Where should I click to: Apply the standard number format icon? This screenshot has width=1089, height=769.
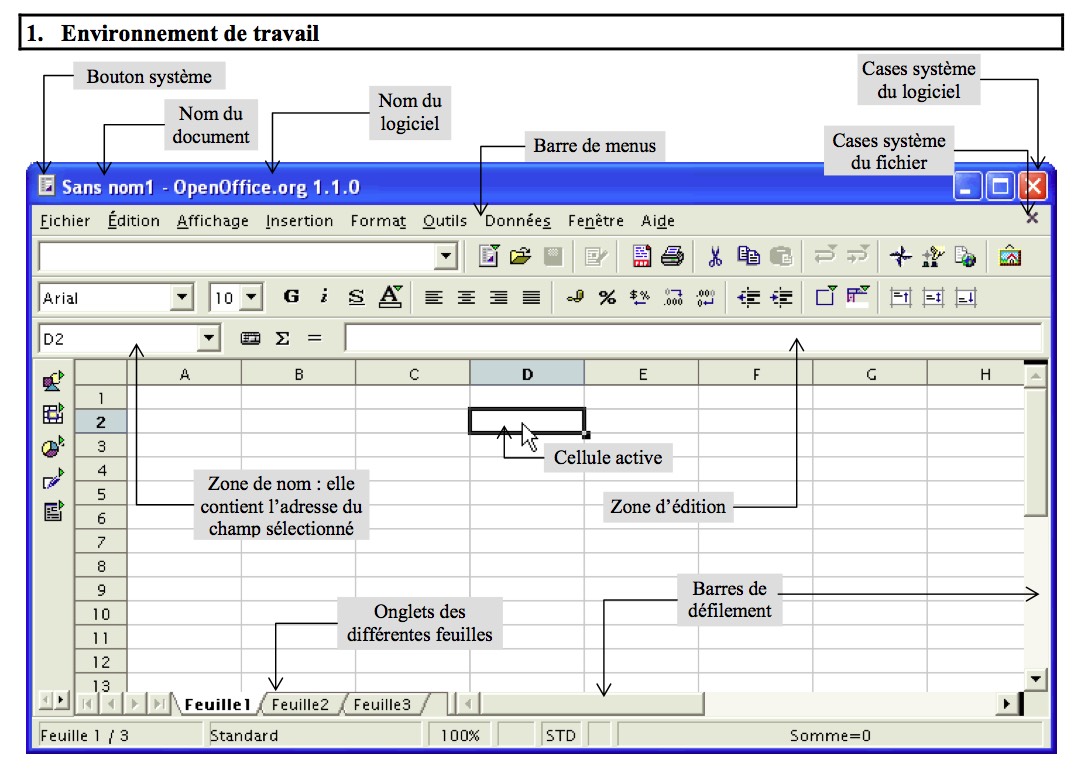(640, 298)
